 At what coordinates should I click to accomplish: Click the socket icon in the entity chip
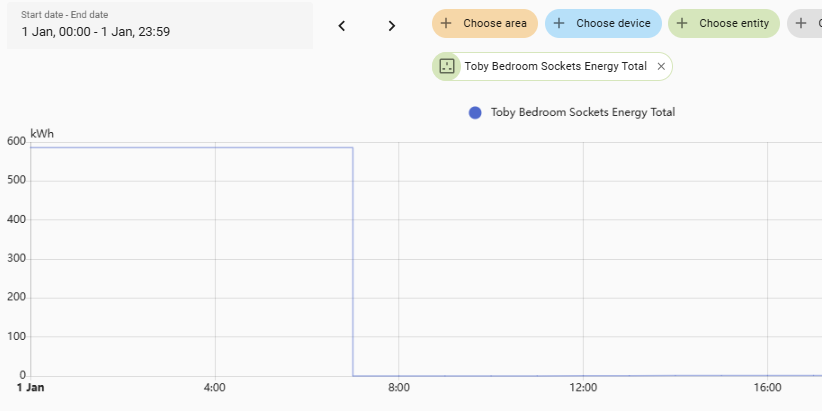point(446,66)
